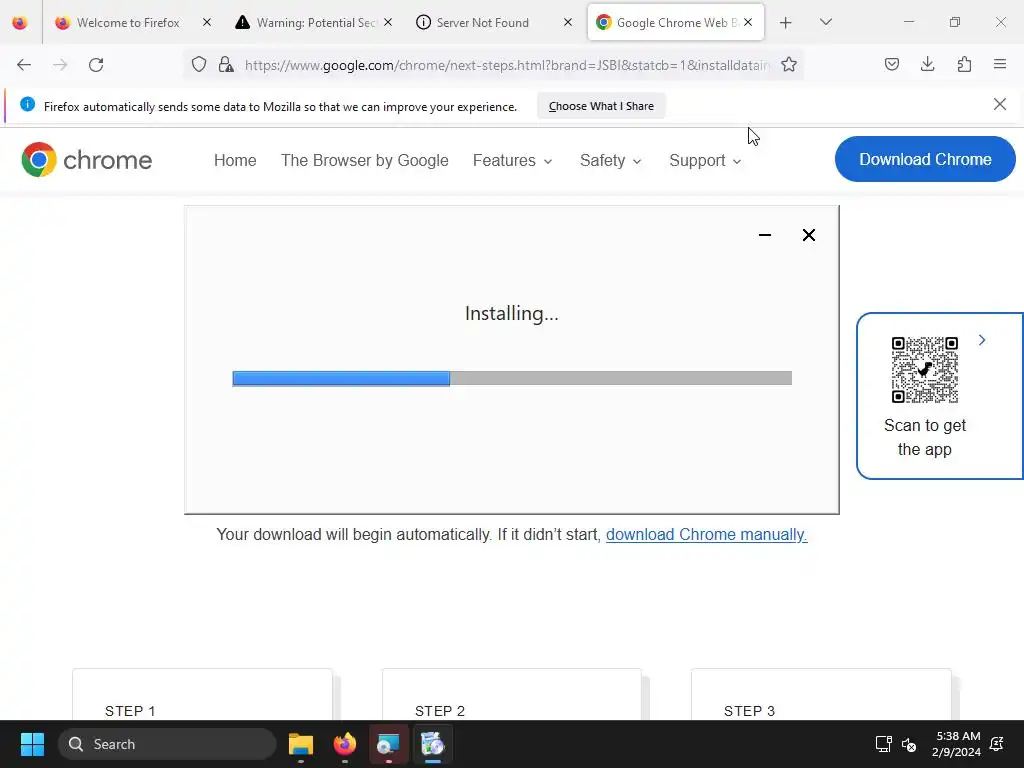Click the installation progress bar
The image size is (1024, 768).
tap(512, 378)
